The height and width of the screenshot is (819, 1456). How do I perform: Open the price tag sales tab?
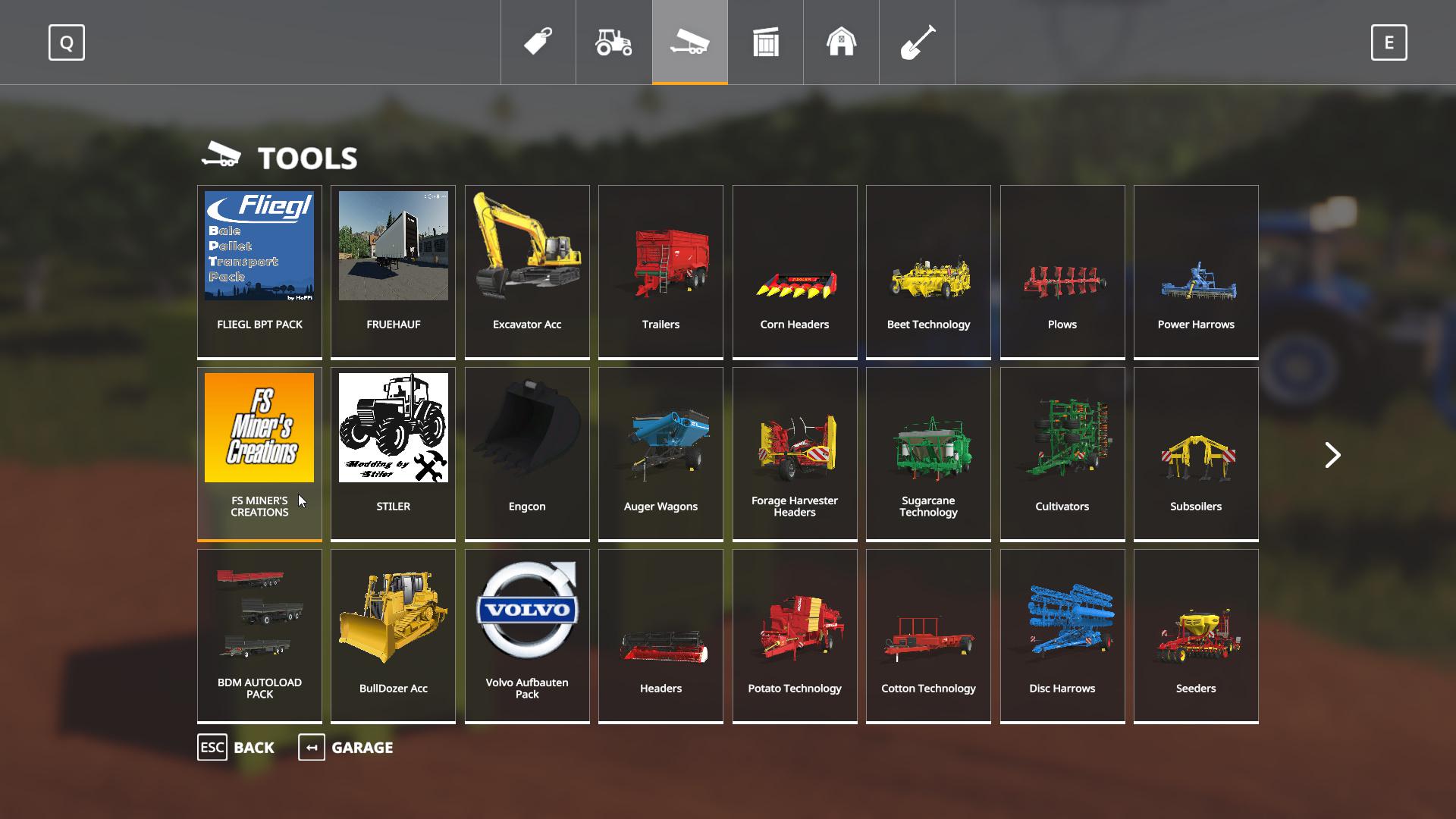[x=538, y=42]
